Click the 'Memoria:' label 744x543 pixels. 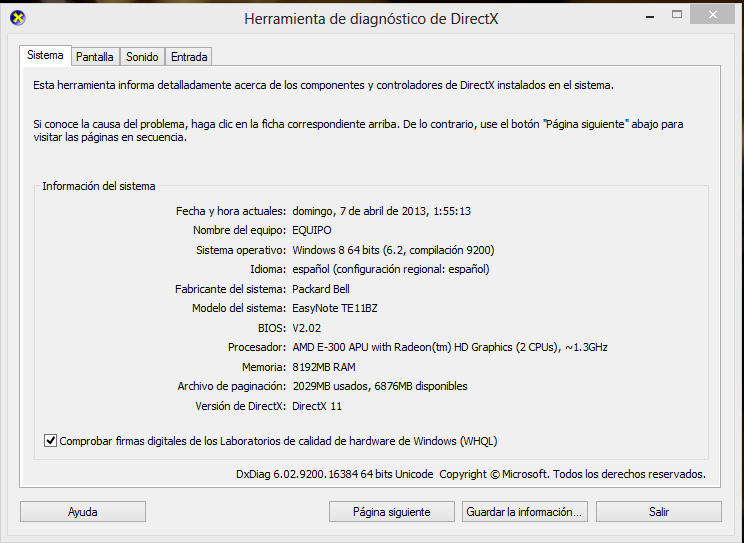coord(264,367)
